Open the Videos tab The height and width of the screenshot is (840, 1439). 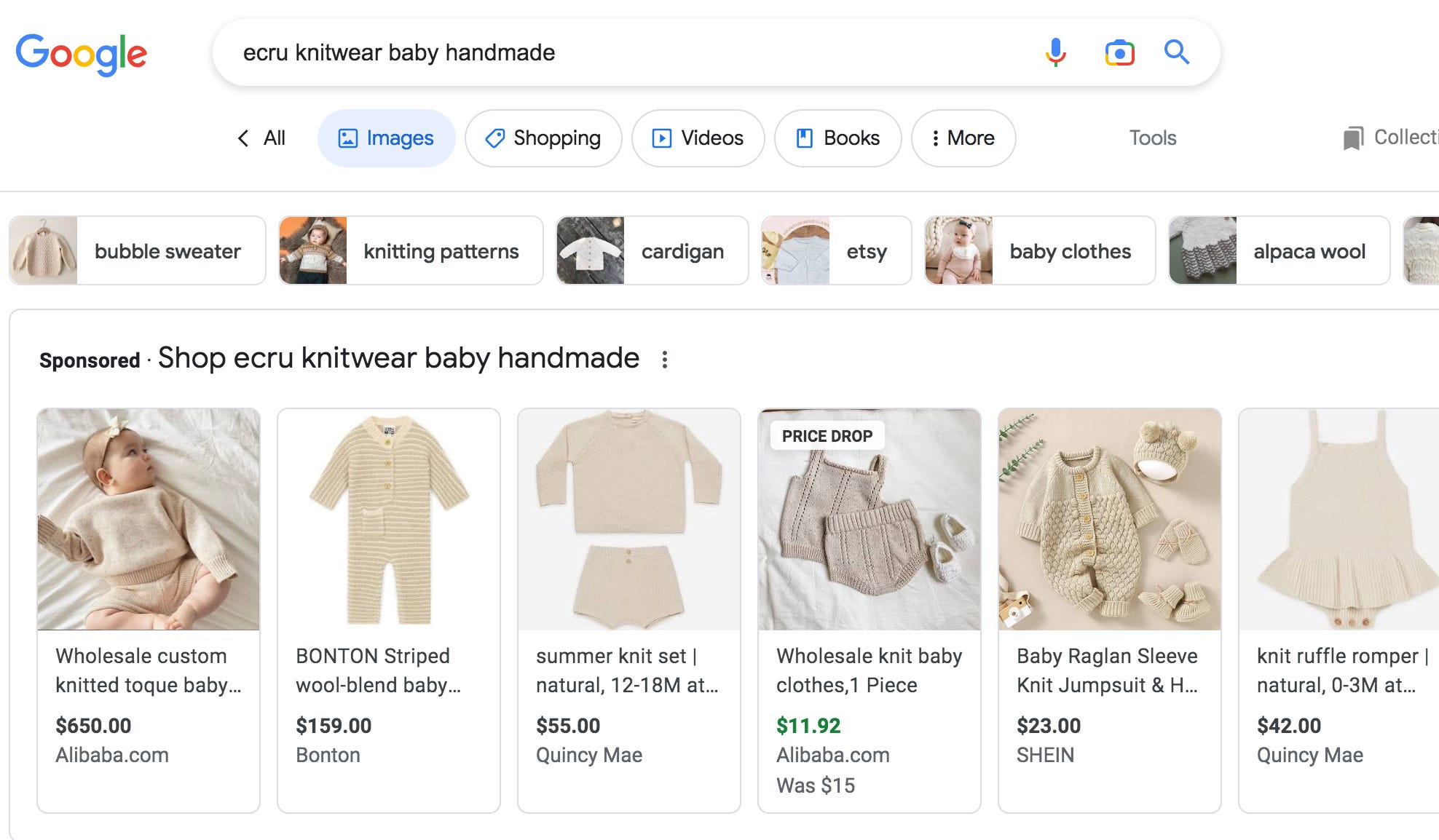[698, 138]
